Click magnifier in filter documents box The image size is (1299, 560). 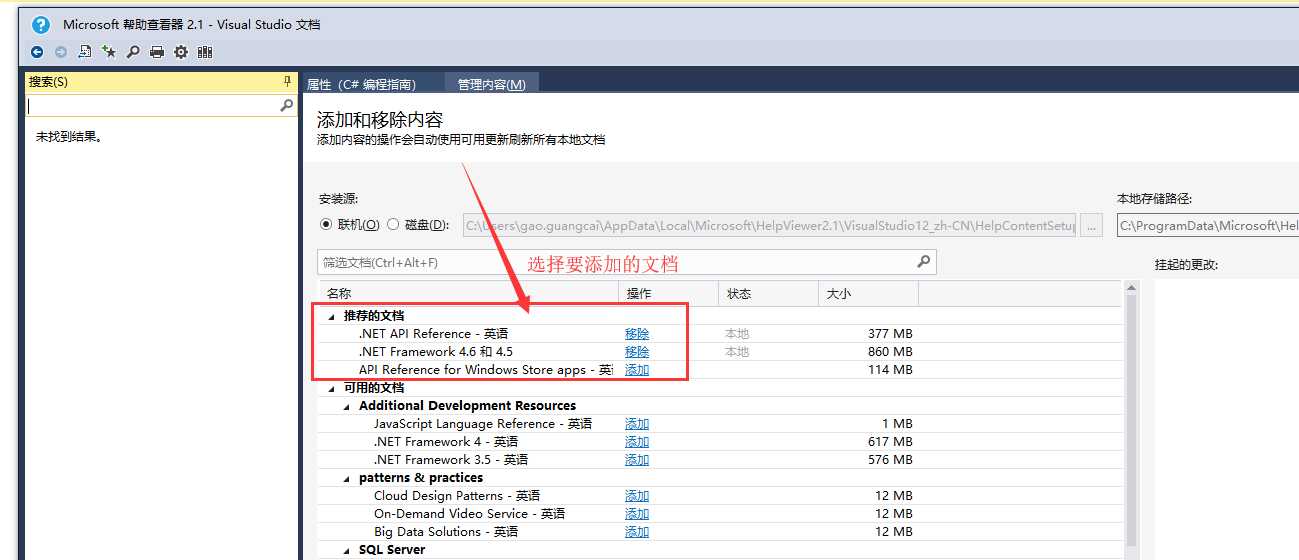[x=924, y=262]
